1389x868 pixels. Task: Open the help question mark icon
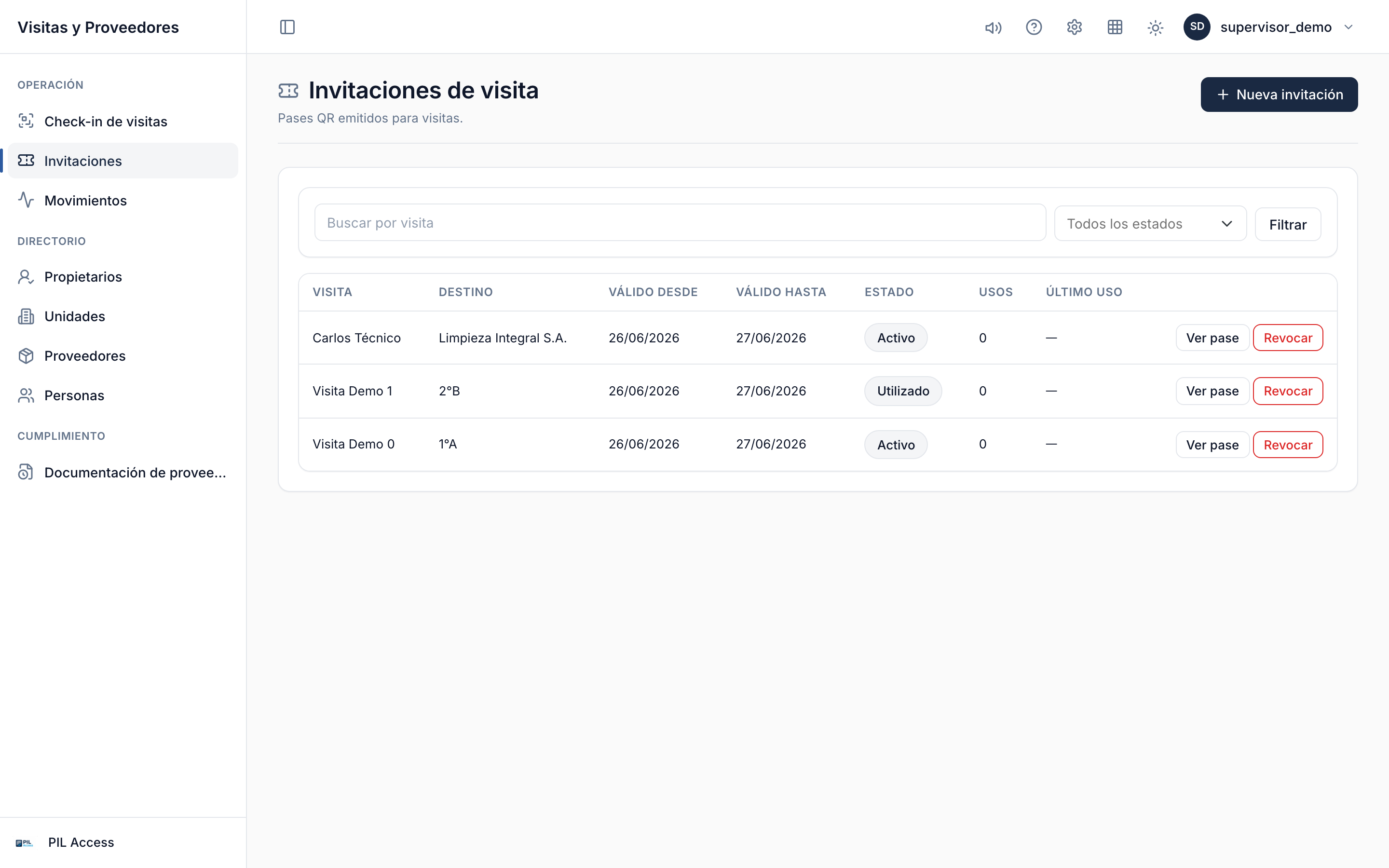(1034, 27)
